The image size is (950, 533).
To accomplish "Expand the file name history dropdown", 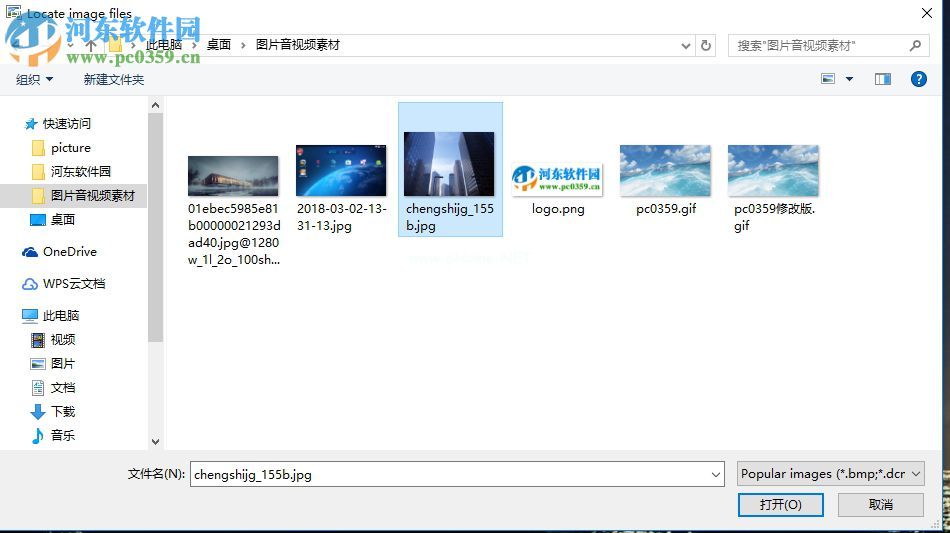I will [x=716, y=474].
